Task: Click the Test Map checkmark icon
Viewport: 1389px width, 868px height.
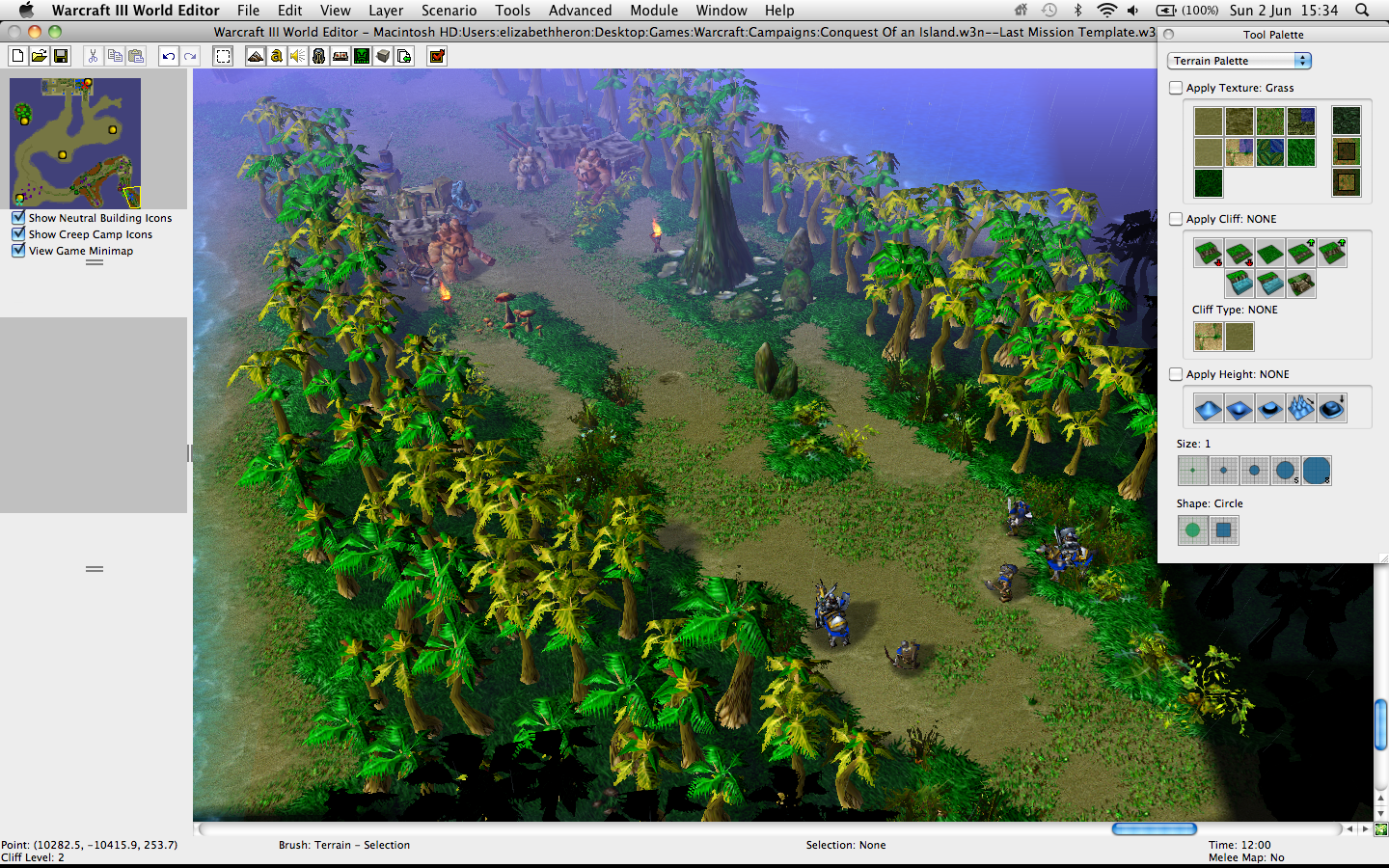Action: (437, 56)
